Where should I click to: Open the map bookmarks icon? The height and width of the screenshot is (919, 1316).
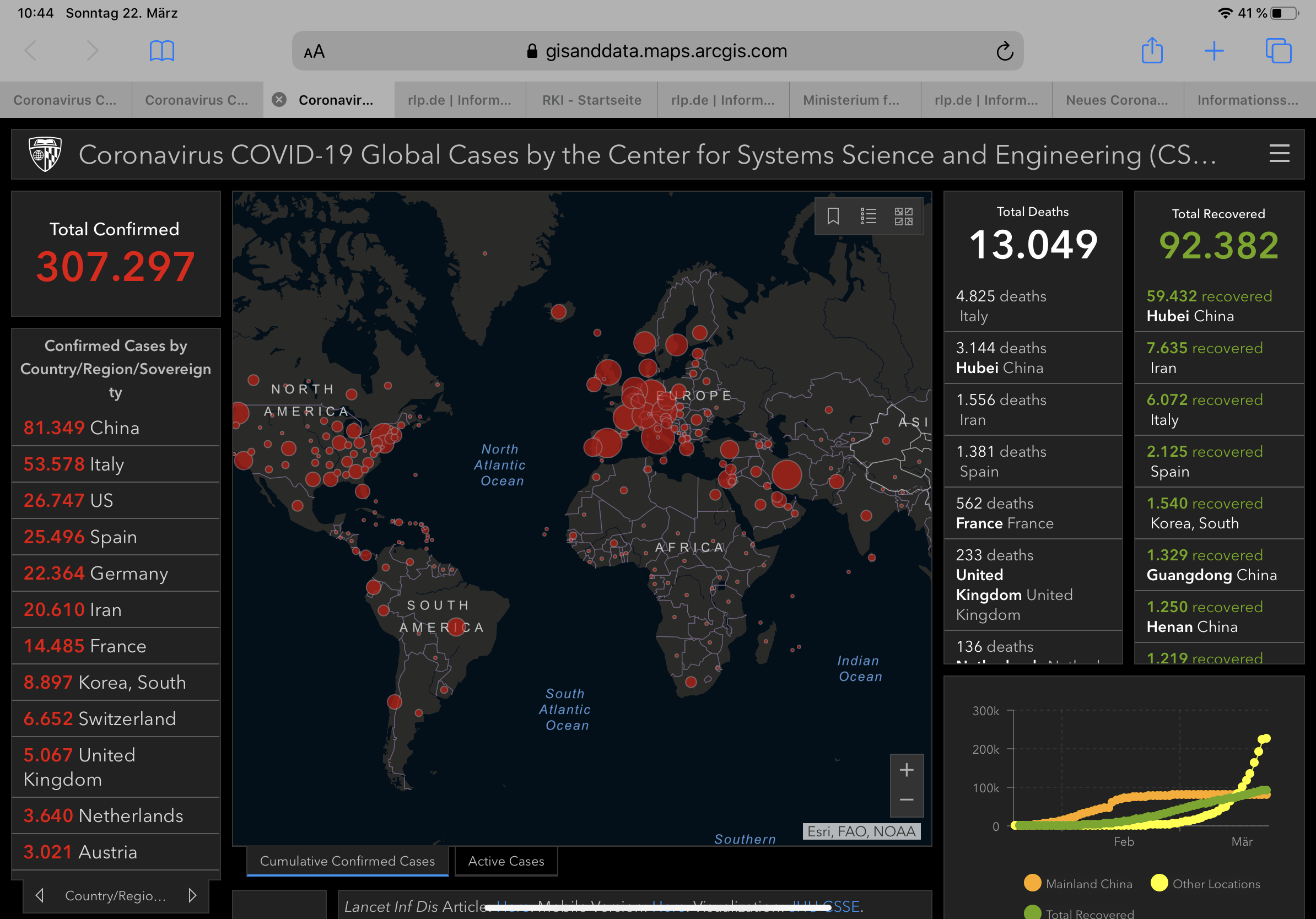click(833, 216)
